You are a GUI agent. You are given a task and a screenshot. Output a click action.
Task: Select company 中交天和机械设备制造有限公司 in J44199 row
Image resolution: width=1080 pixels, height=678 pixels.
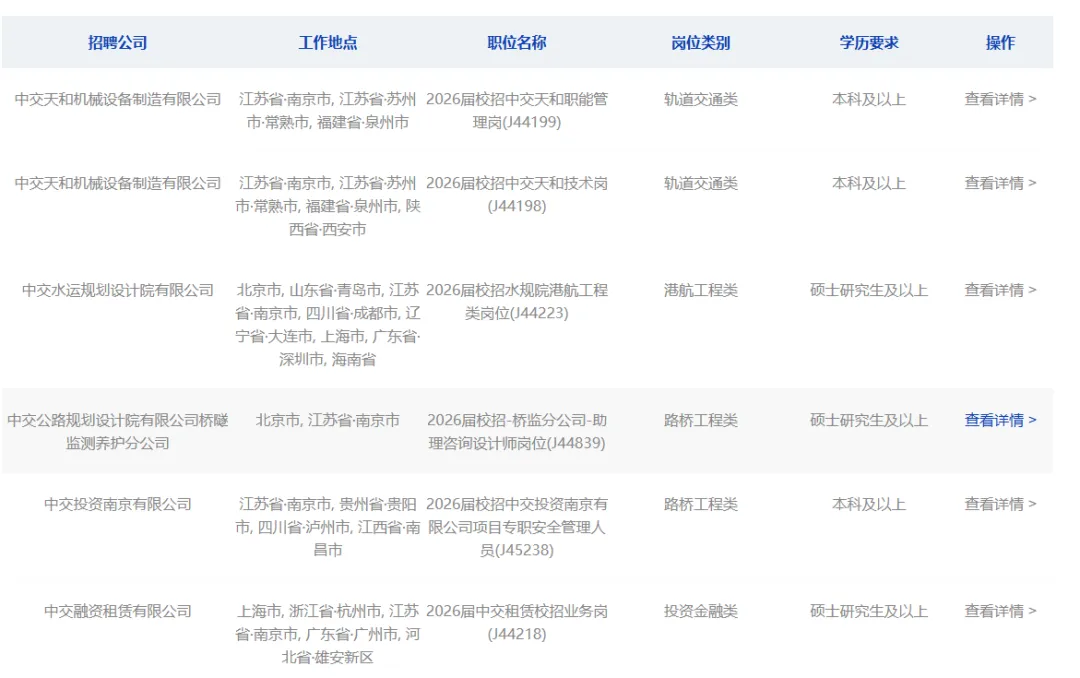point(118,99)
